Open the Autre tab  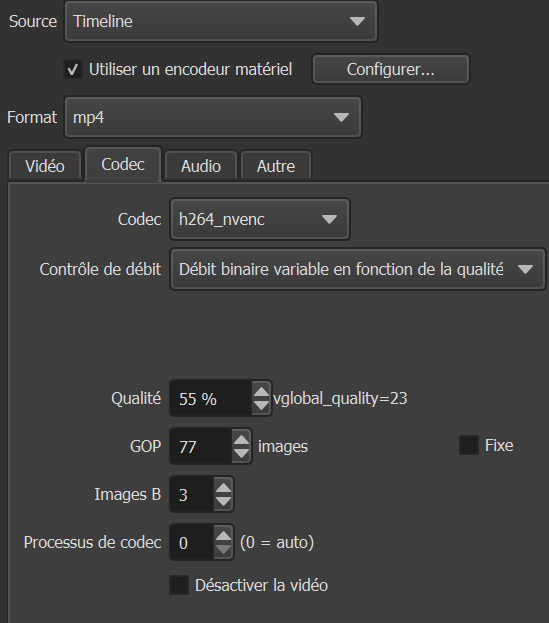[x=276, y=166]
